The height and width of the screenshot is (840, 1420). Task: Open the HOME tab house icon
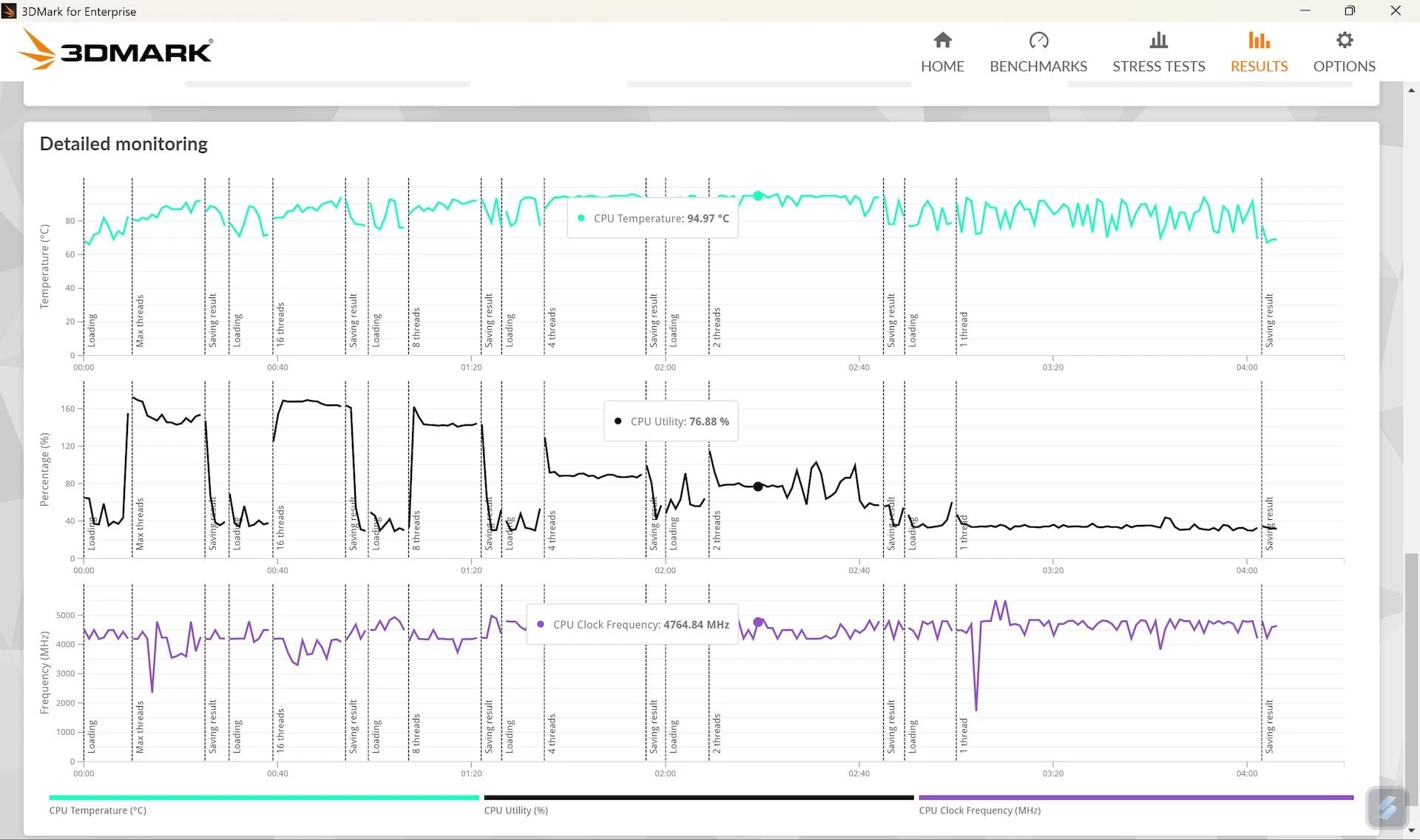click(x=942, y=40)
